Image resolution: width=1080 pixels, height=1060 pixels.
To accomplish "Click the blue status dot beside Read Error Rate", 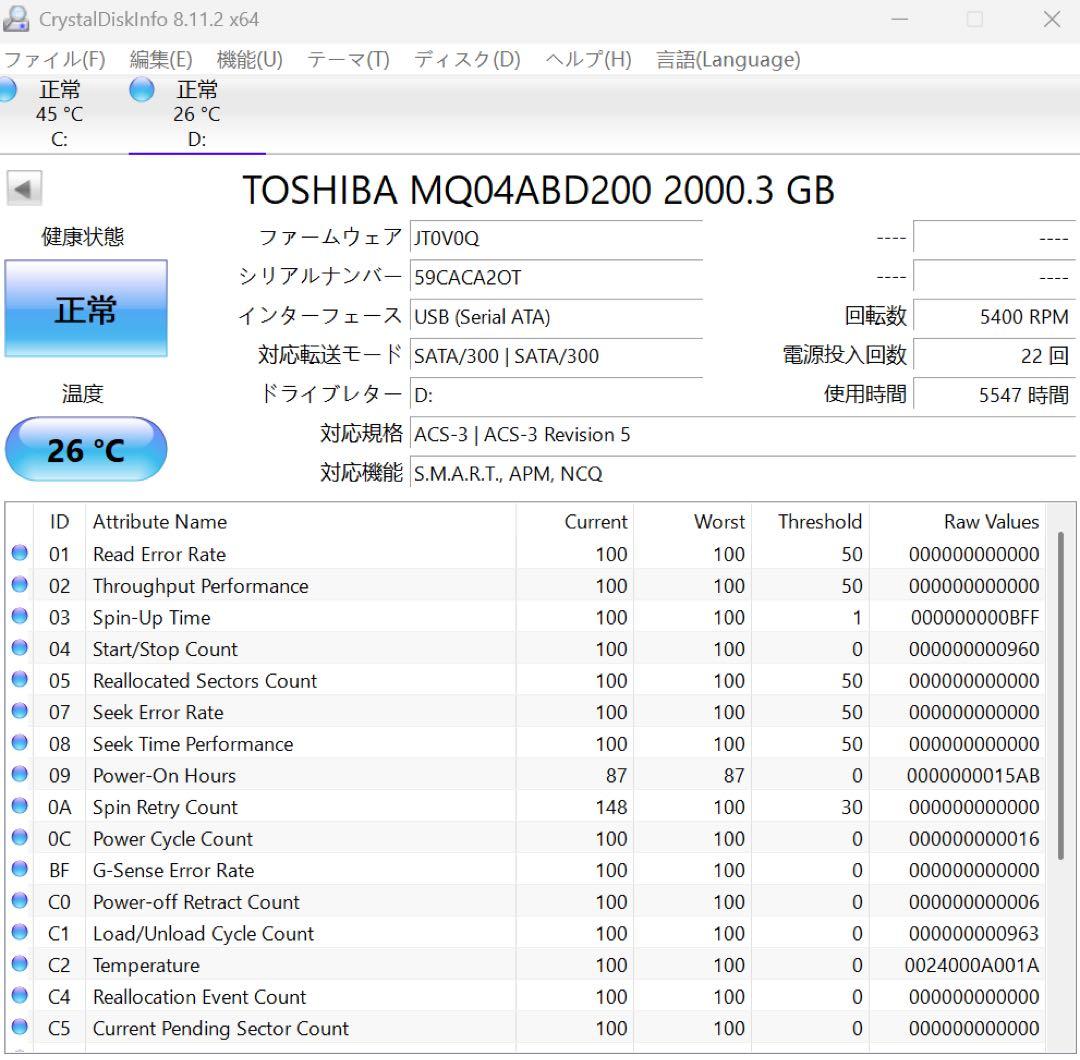I will (21, 554).
